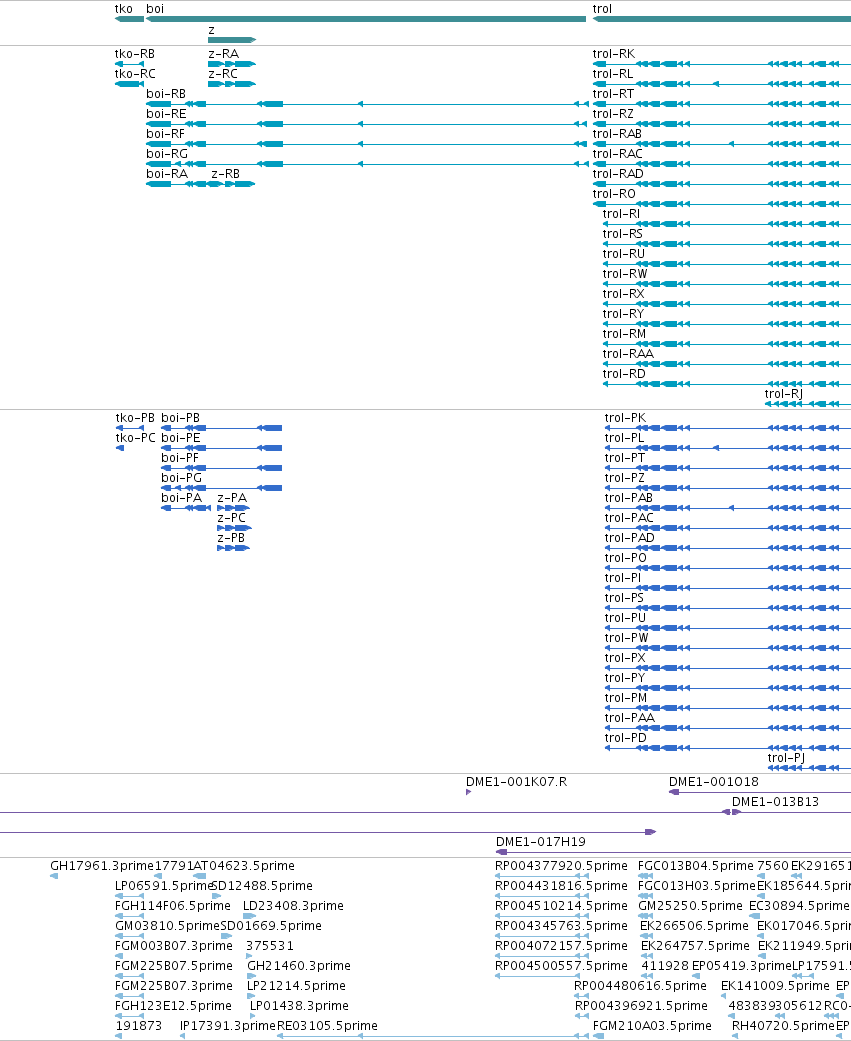Select the trol-RZ transcript
Screen dimensions: 851x1041
(x=613, y=114)
